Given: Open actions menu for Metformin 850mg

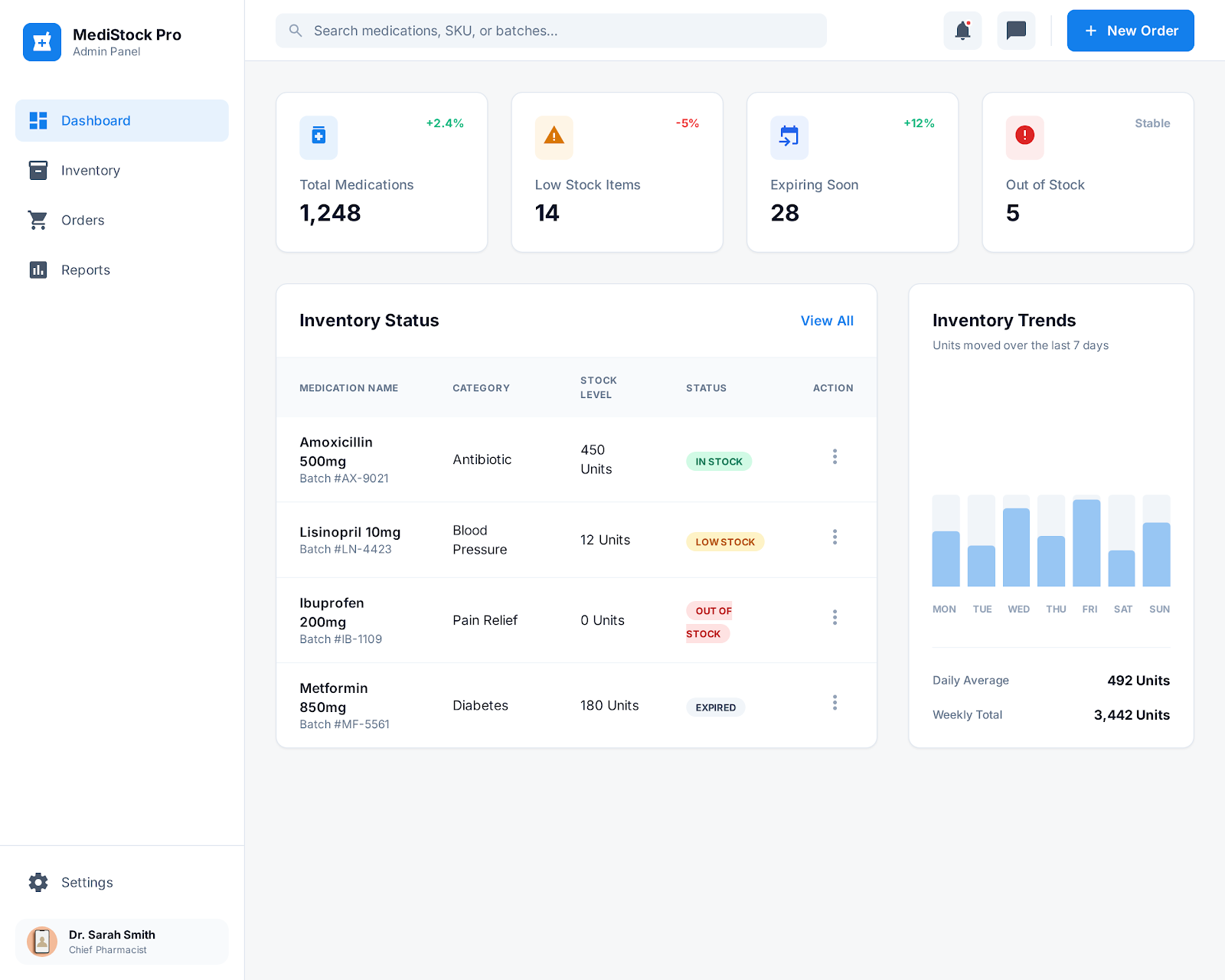Looking at the screenshot, I should [835, 702].
